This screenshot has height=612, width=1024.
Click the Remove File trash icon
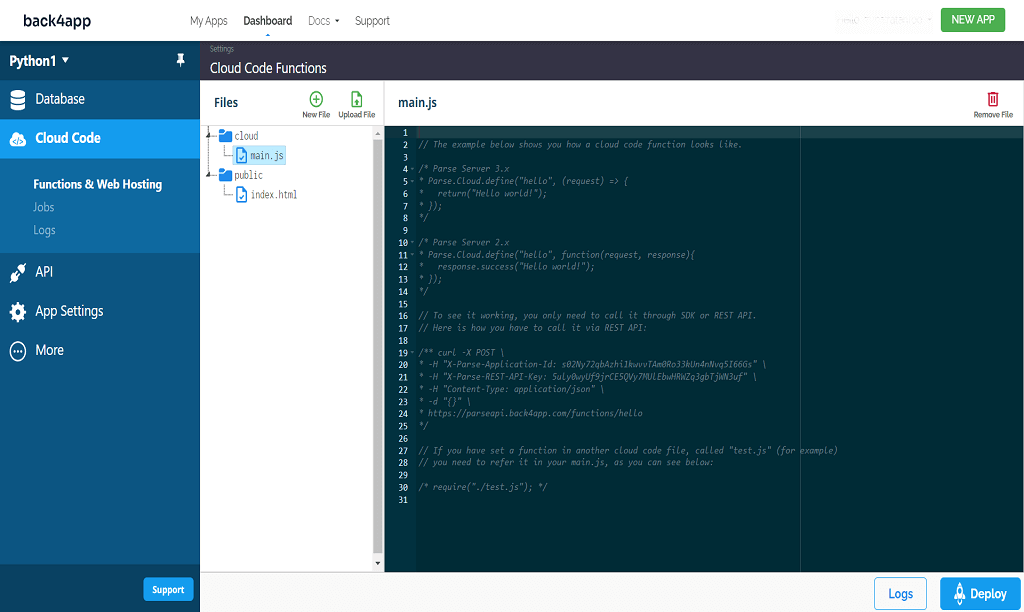(993, 99)
